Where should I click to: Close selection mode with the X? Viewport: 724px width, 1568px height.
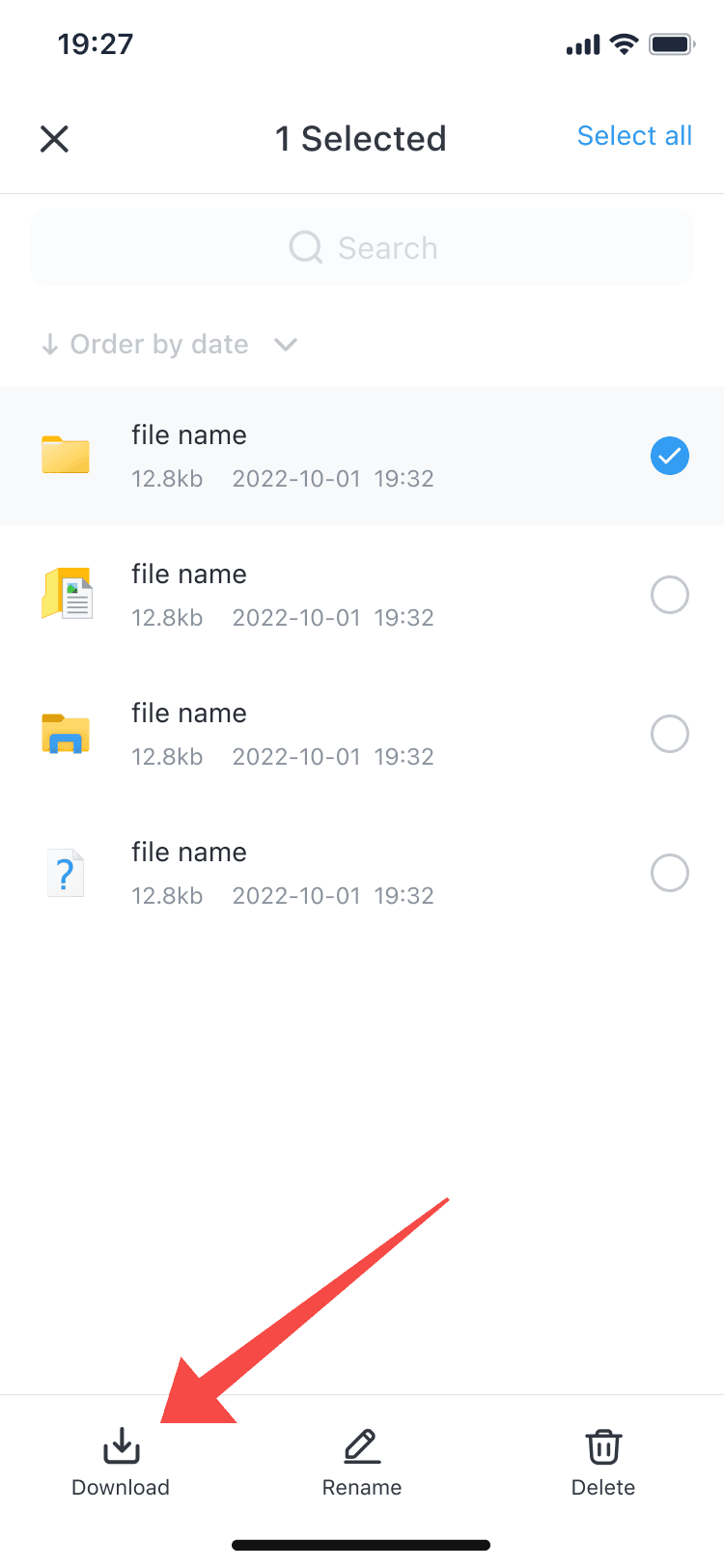point(54,139)
